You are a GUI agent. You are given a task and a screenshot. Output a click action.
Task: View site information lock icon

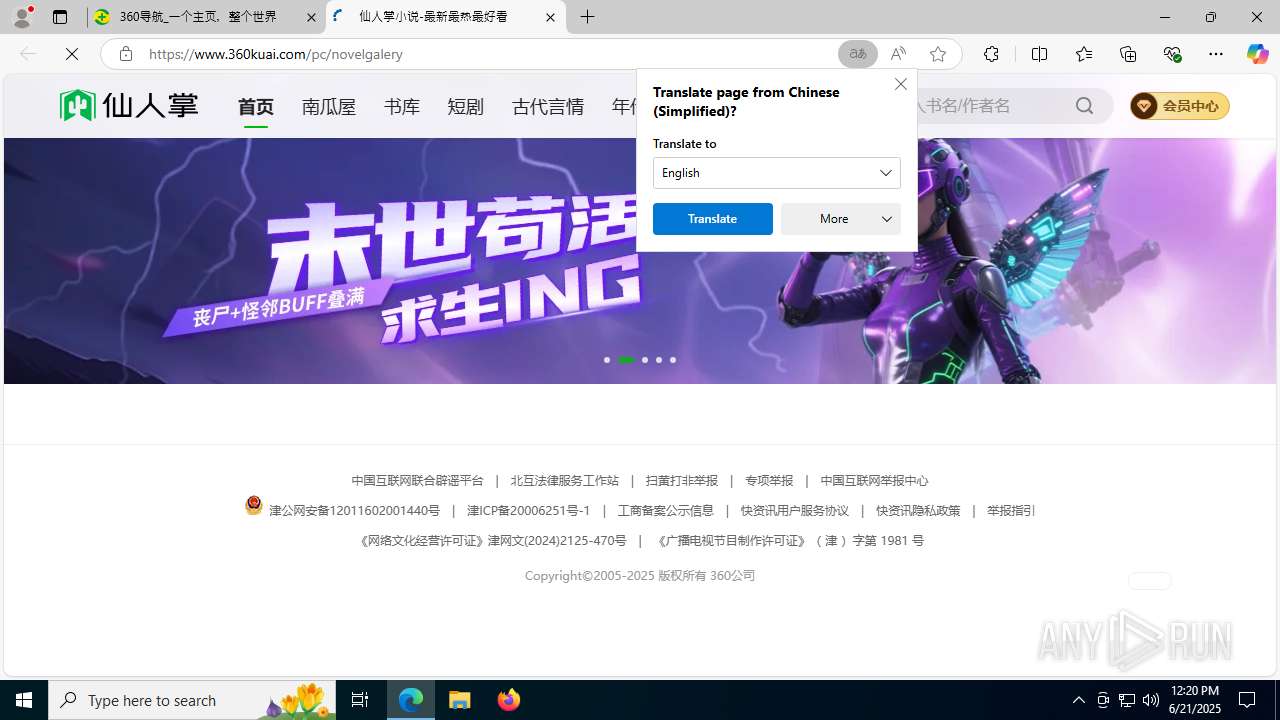[125, 54]
